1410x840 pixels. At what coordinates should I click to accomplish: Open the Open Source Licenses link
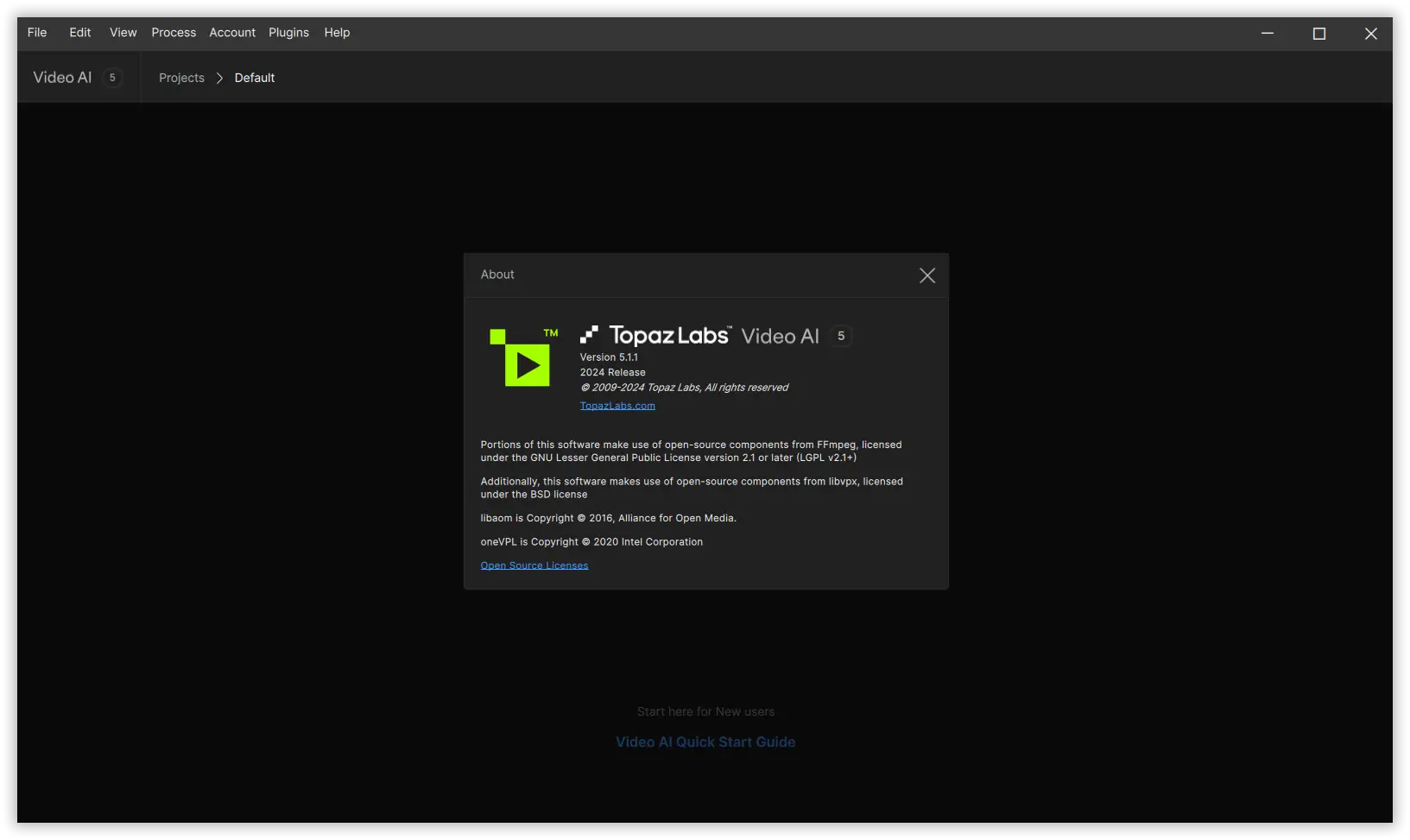click(x=534, y=565)
